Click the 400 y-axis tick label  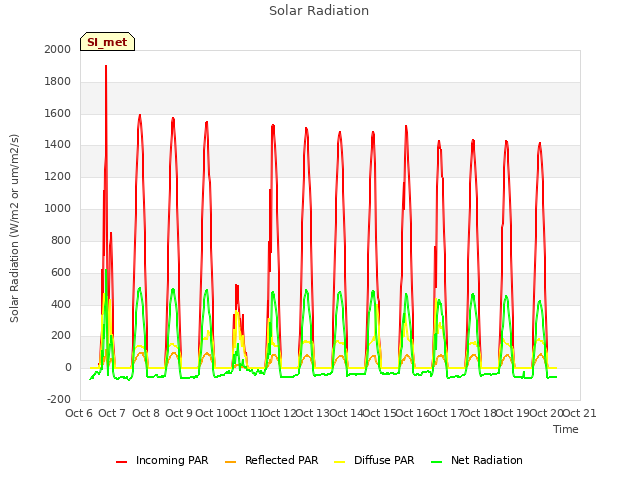(61, 304)
